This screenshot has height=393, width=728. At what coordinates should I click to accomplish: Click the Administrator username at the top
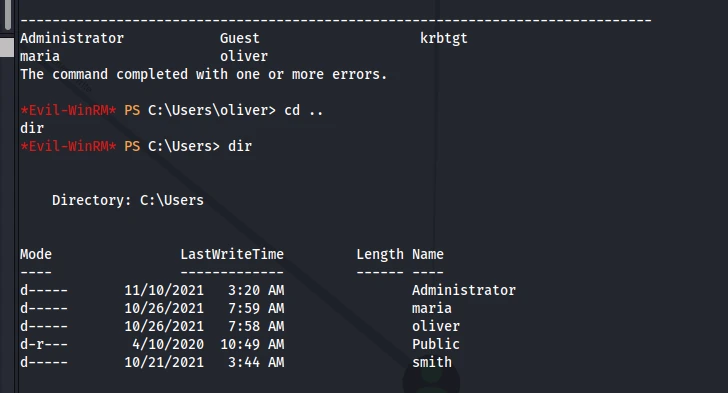(x=72, y=38)
